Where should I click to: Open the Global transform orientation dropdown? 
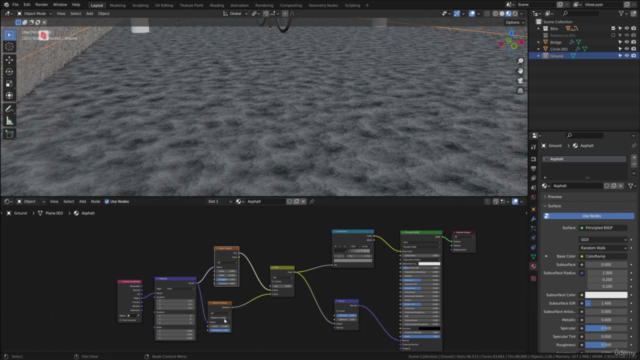(236, 13)
